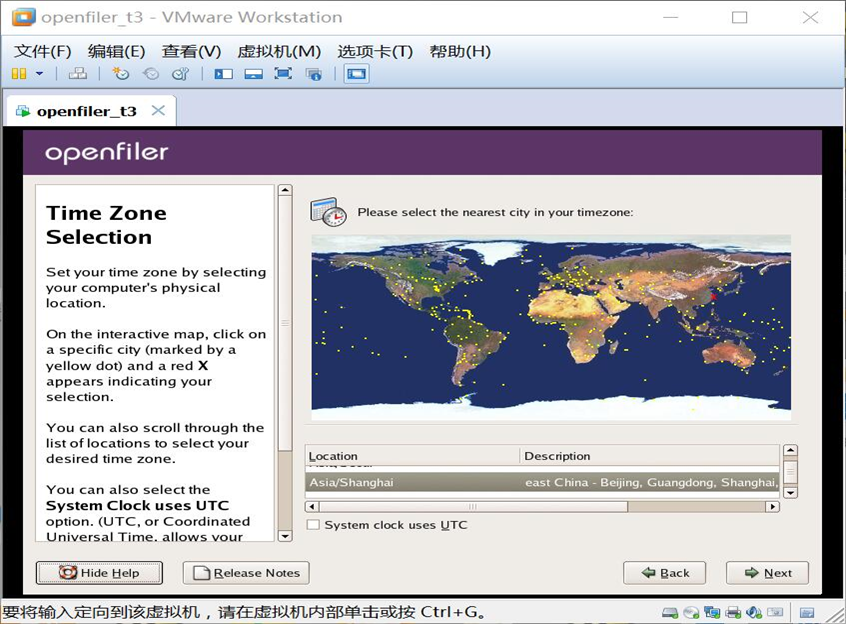Click the help panel vertical scrollbar thumb
The image size is (846, 624).
284,324
